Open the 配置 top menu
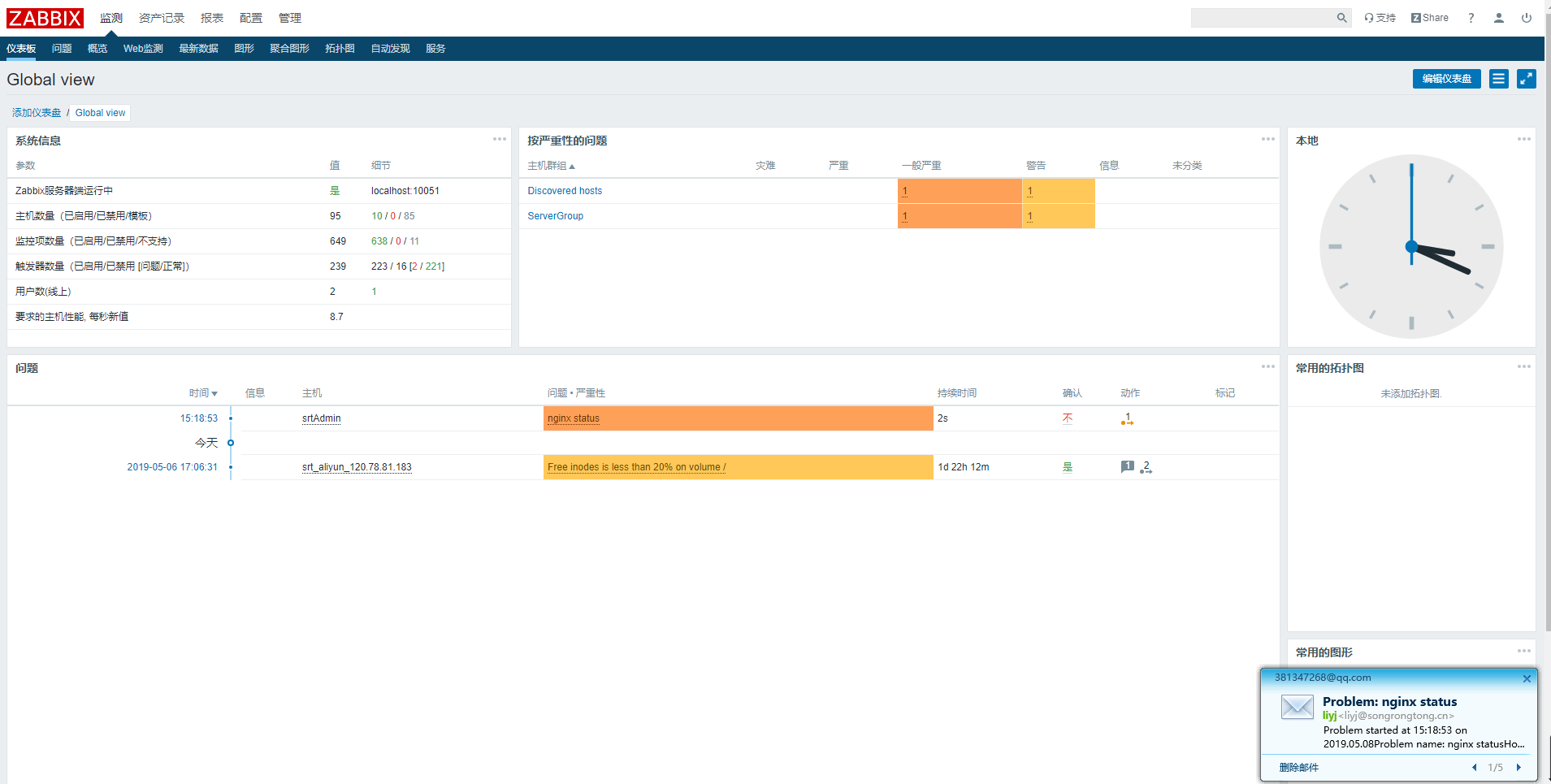Viewport: 1551px width, 784px height. point(251,18)
